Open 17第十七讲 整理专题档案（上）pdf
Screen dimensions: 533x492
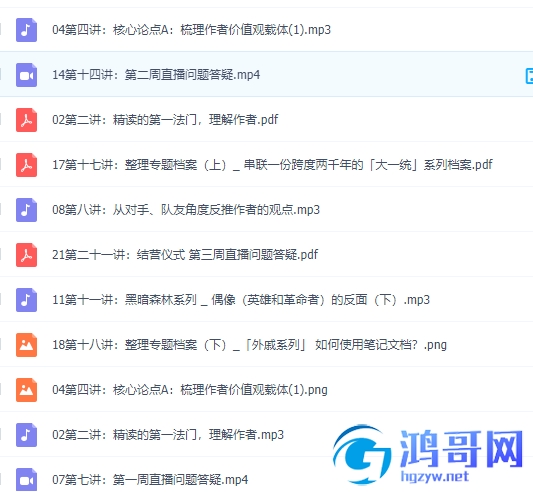pos(272,165)
